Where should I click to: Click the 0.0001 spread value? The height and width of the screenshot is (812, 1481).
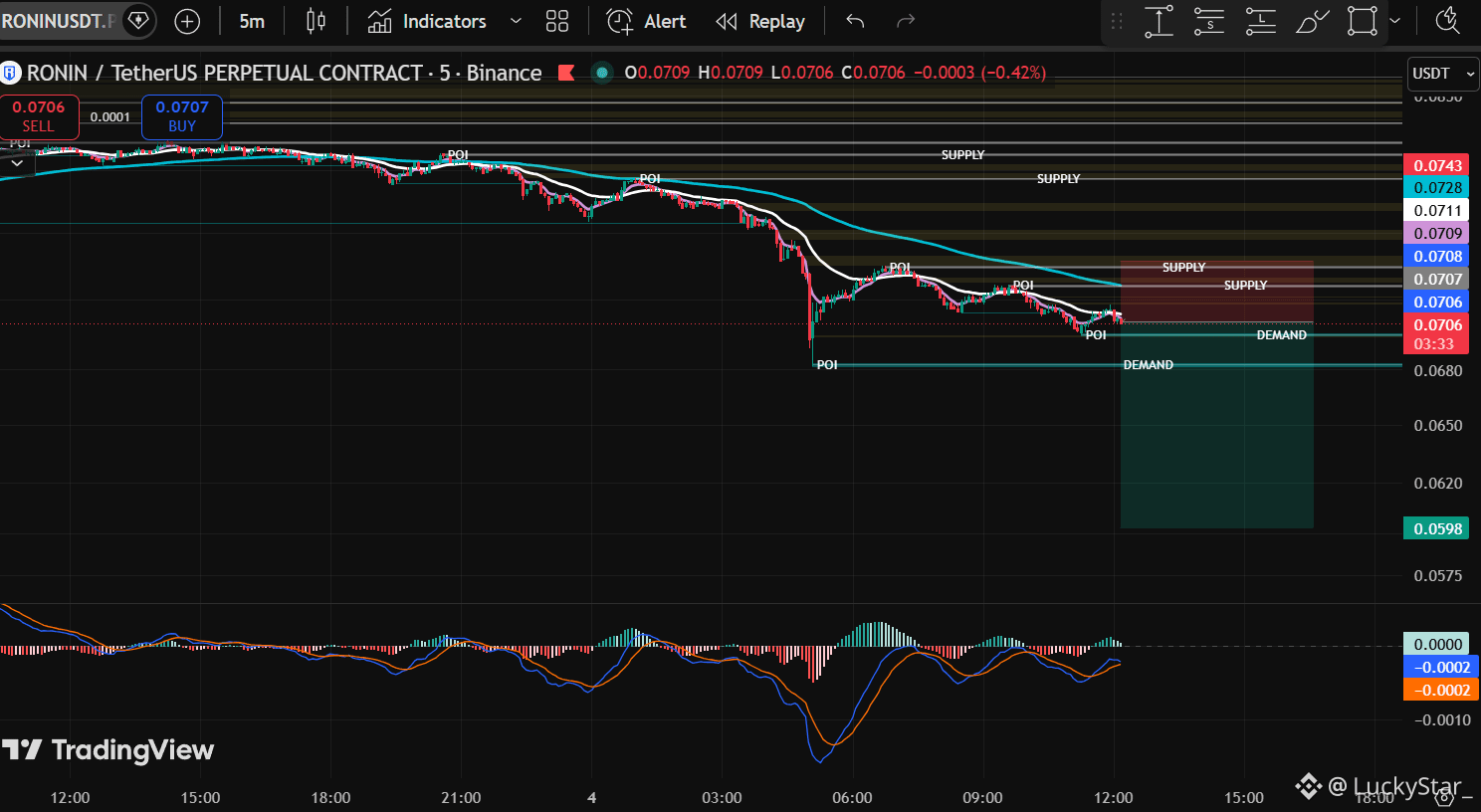(x=110, y=116)
